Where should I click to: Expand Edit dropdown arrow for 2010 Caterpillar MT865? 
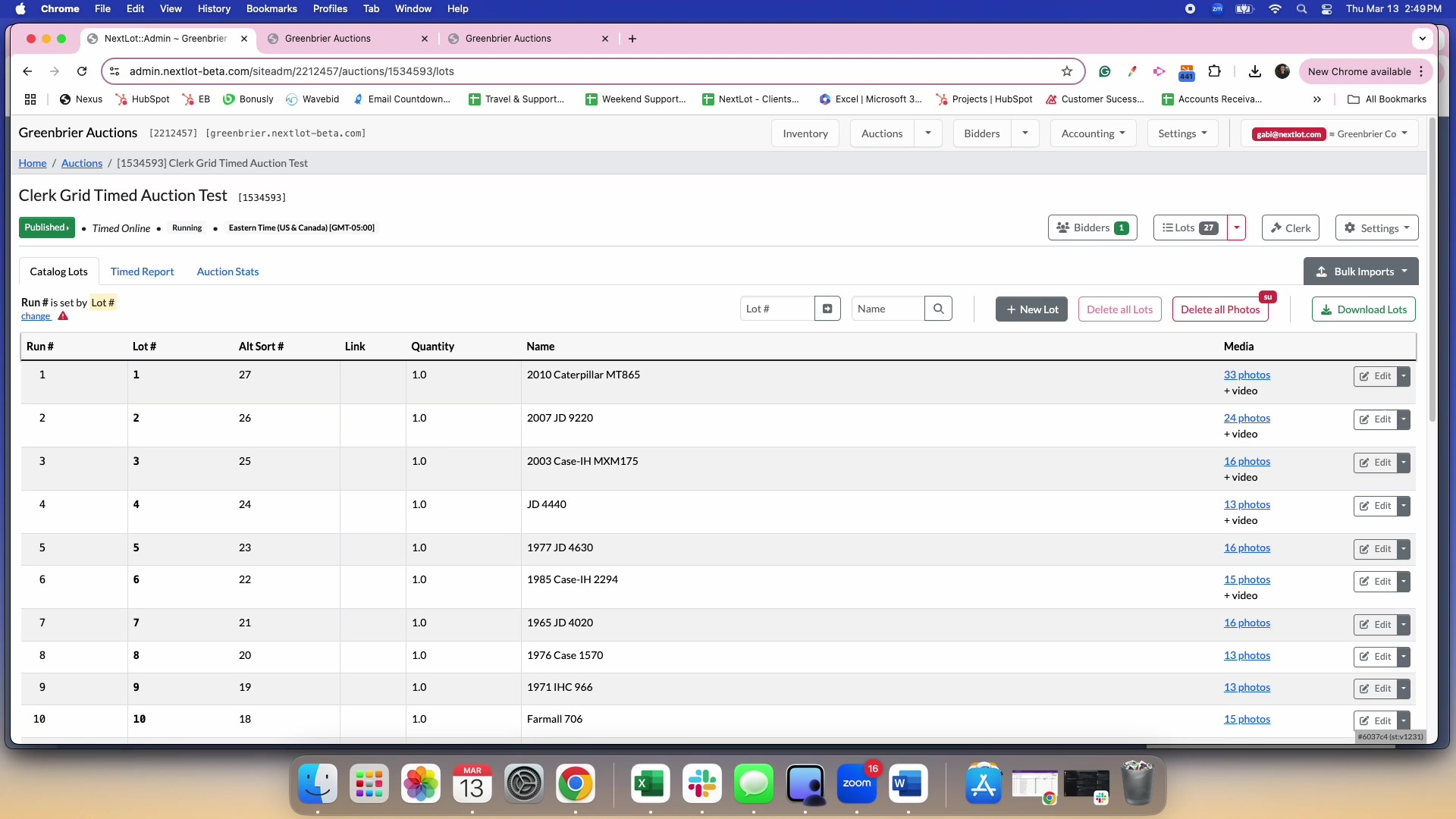1404,376
